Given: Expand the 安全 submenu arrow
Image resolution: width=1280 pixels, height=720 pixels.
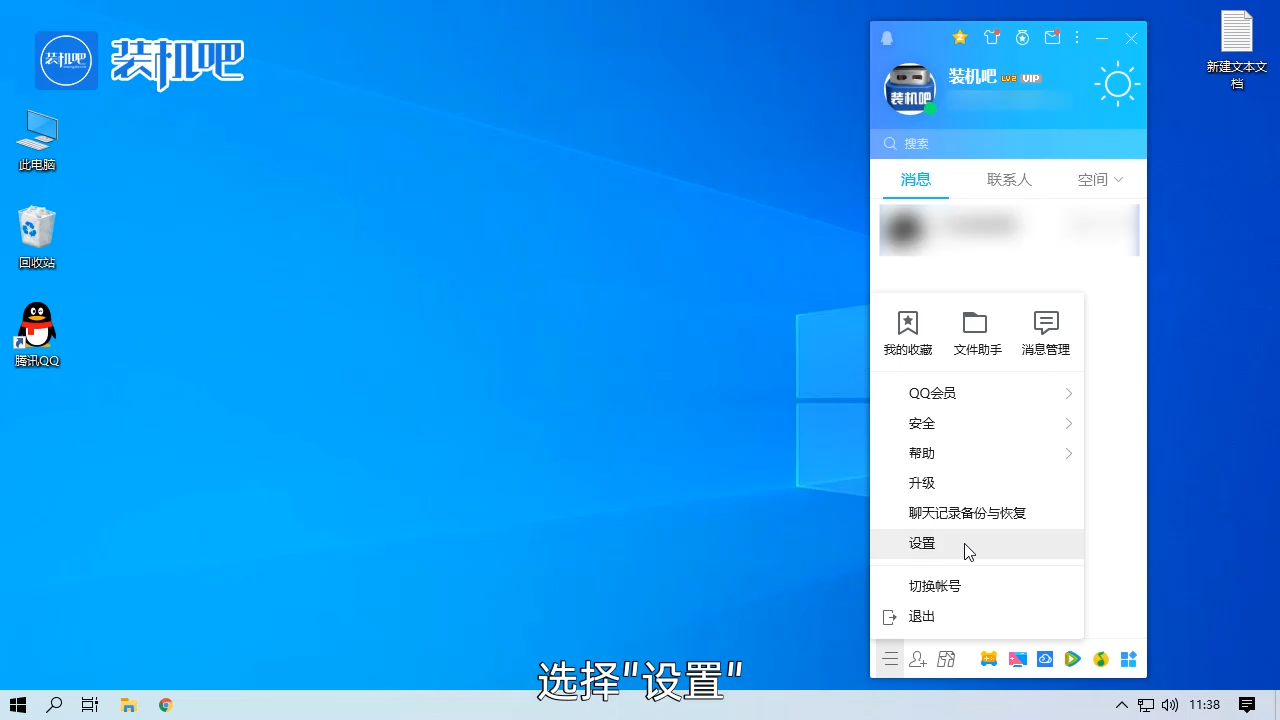Looking at the screenshot, I should click(1068, 423).
